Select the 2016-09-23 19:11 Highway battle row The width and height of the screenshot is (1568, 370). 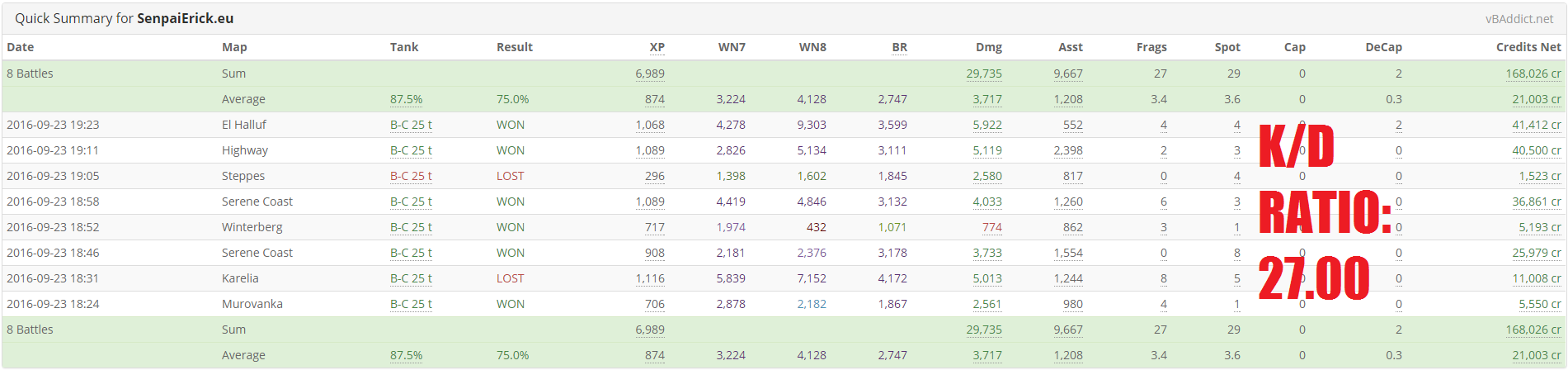(784, 150)
